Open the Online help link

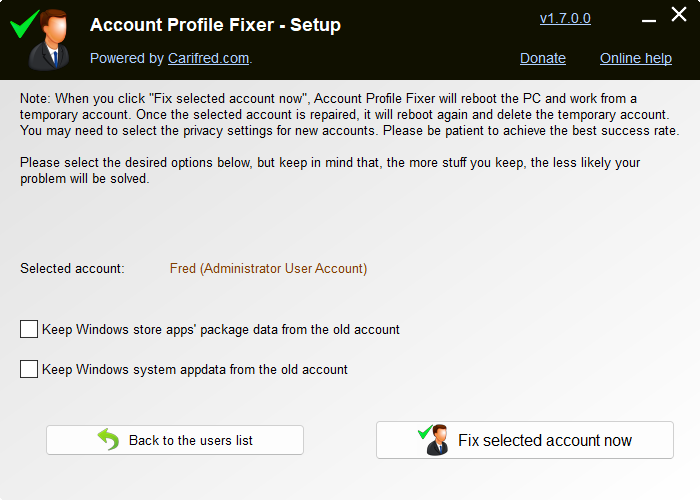point(636,58)
